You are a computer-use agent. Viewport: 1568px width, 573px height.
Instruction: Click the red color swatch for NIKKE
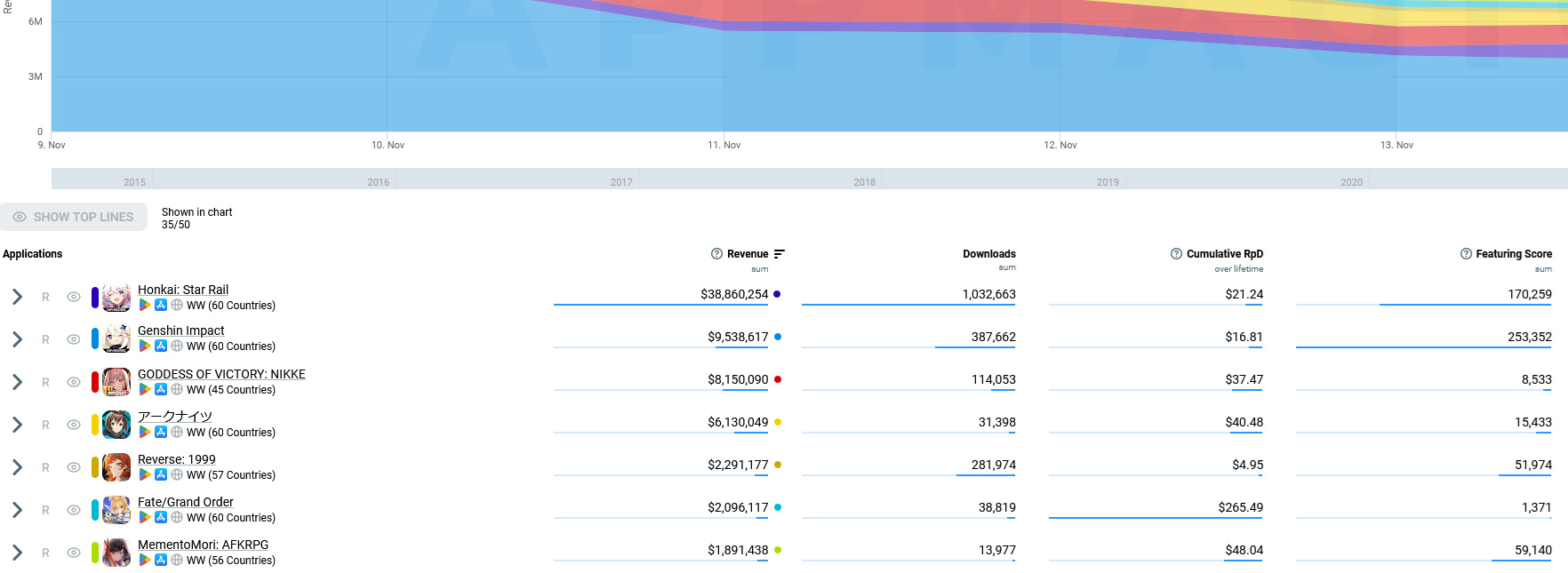tap(95, 382)
